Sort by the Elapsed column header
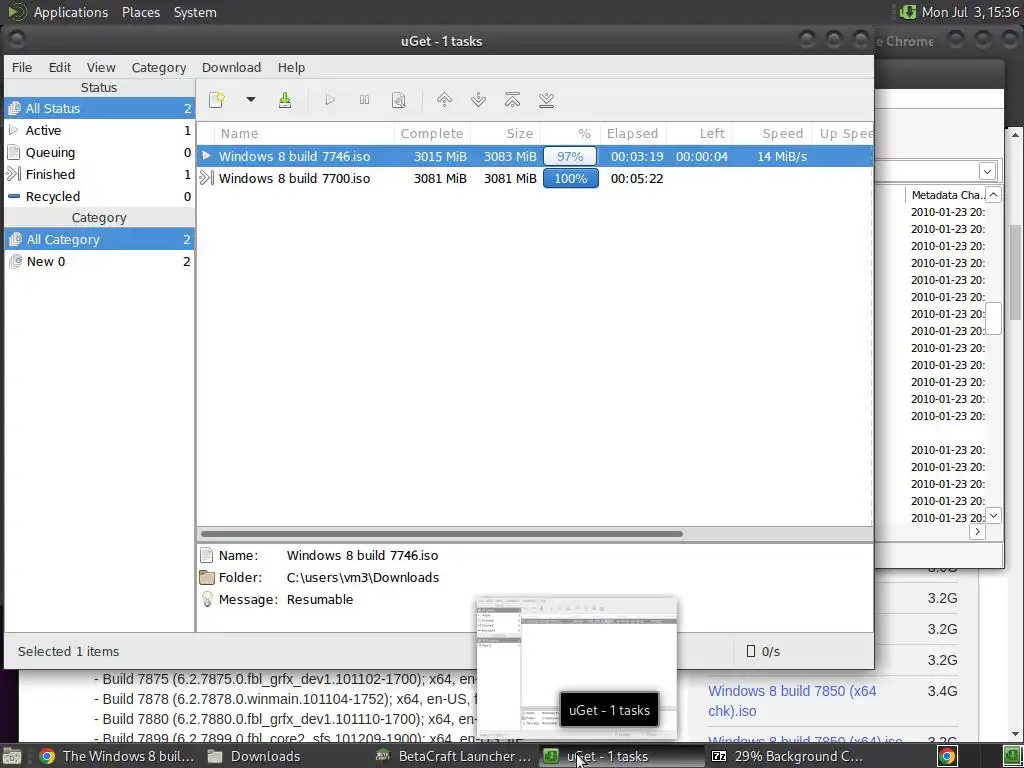 [632, 133]
